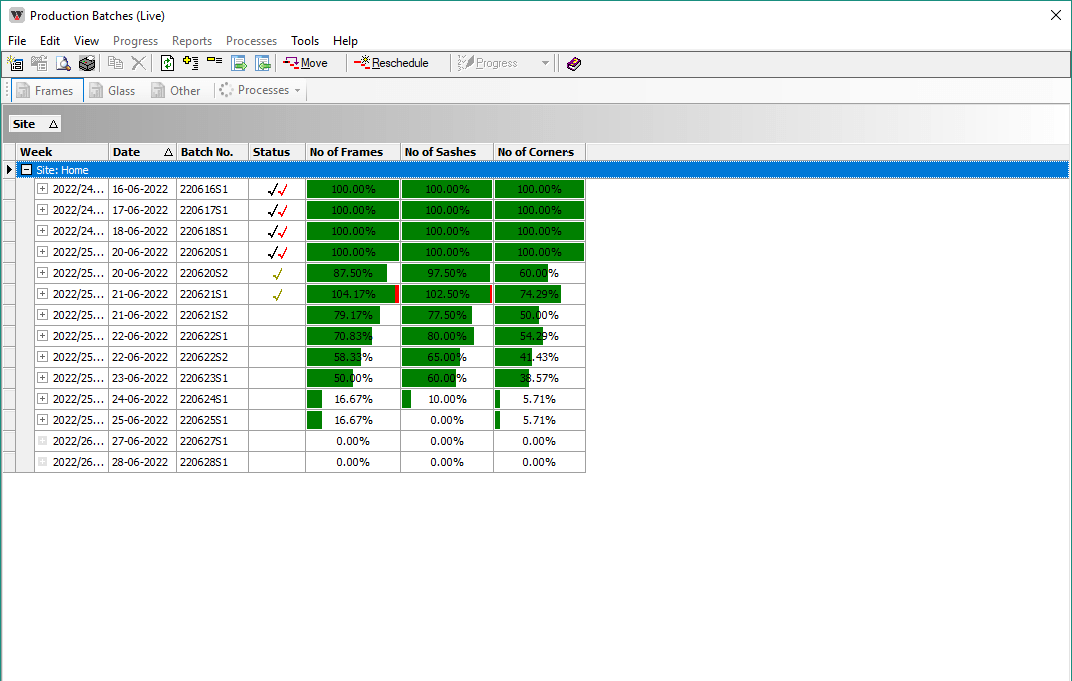
Task: Click the collapse all rows icon
Action: pos(215,61)
